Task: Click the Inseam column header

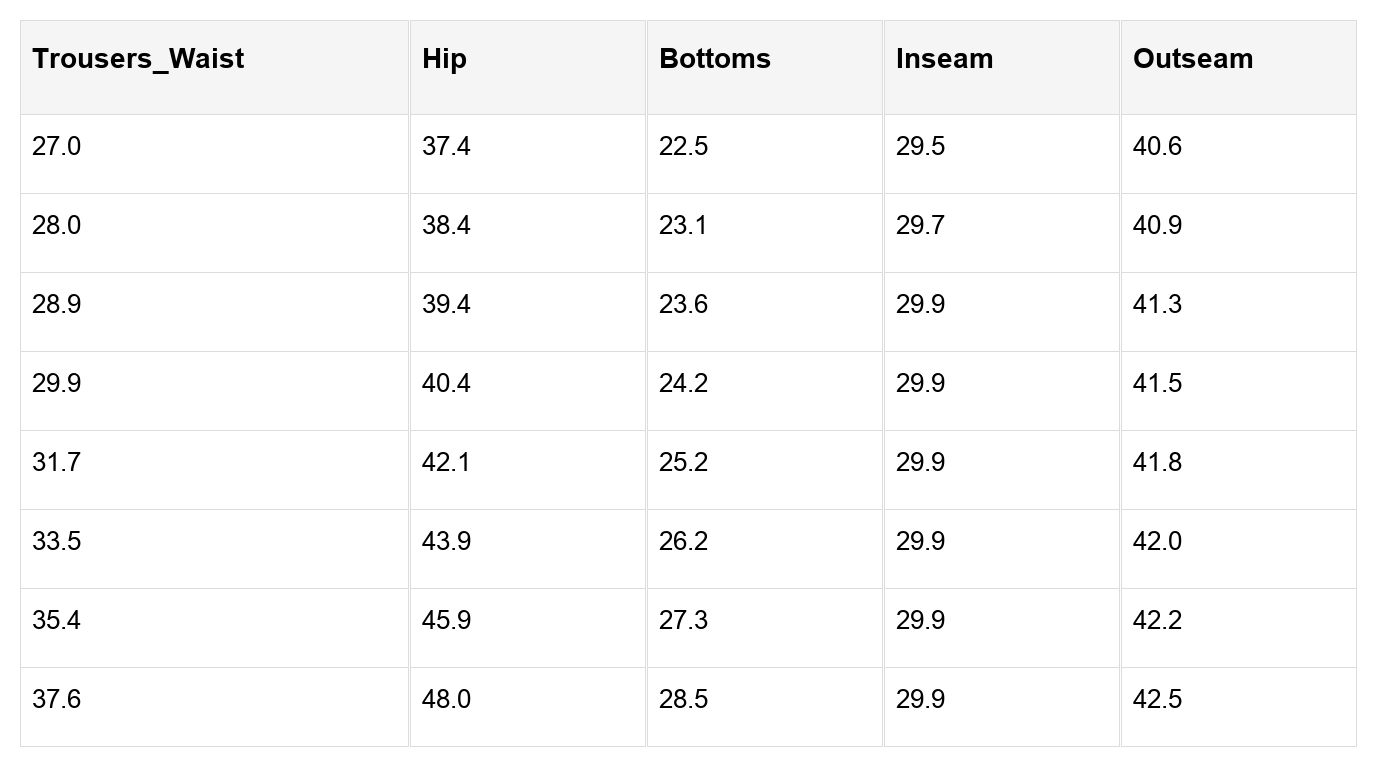Action: point(944,59)
